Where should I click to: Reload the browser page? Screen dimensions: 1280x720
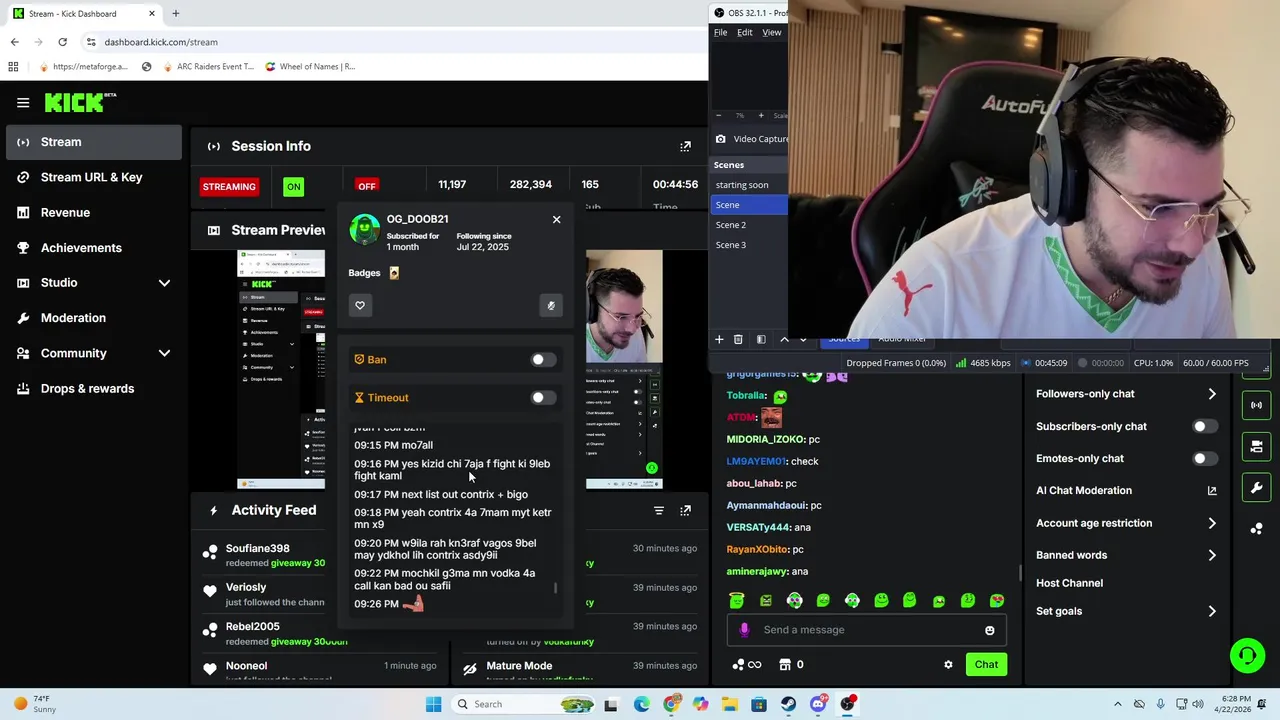(62, 42)
